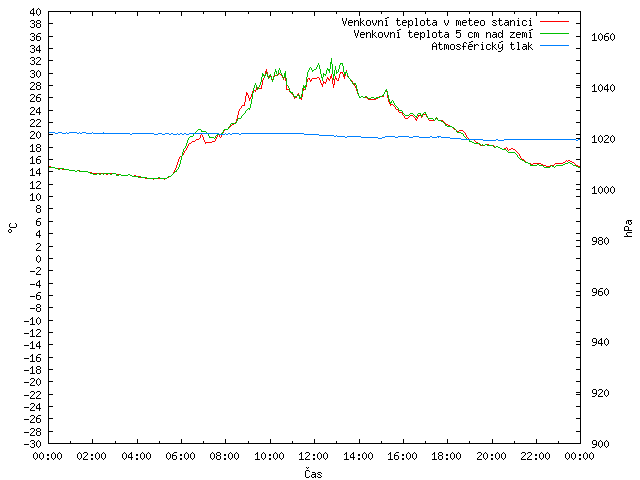Click legend text 'Venkovní teplota v meteo stanici'

437,22
